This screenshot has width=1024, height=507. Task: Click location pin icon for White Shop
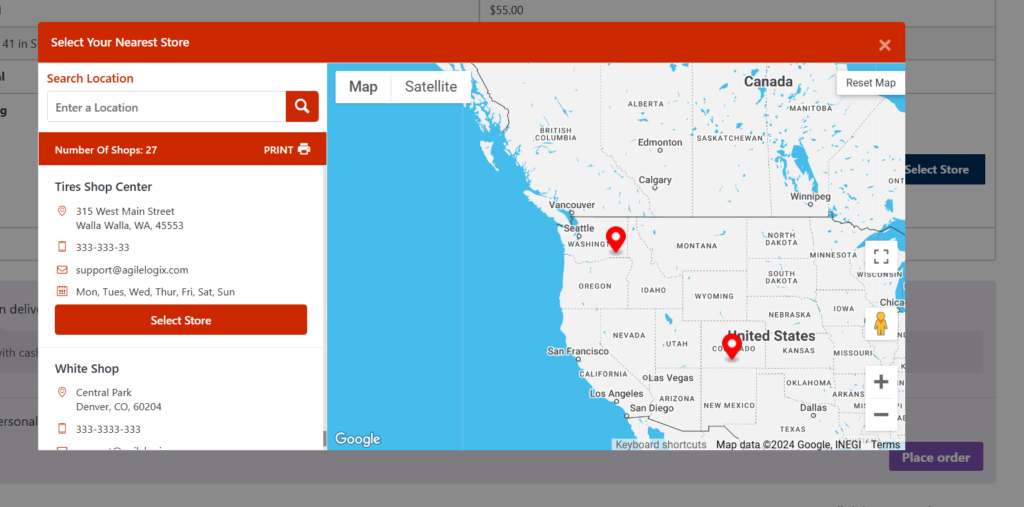pos(62,392)
